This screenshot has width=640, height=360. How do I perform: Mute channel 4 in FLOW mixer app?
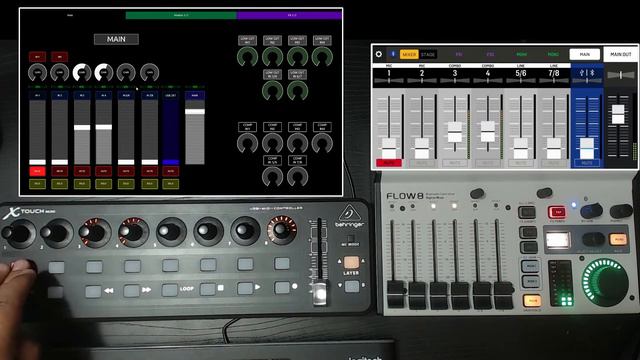click(x=488, y=163)
